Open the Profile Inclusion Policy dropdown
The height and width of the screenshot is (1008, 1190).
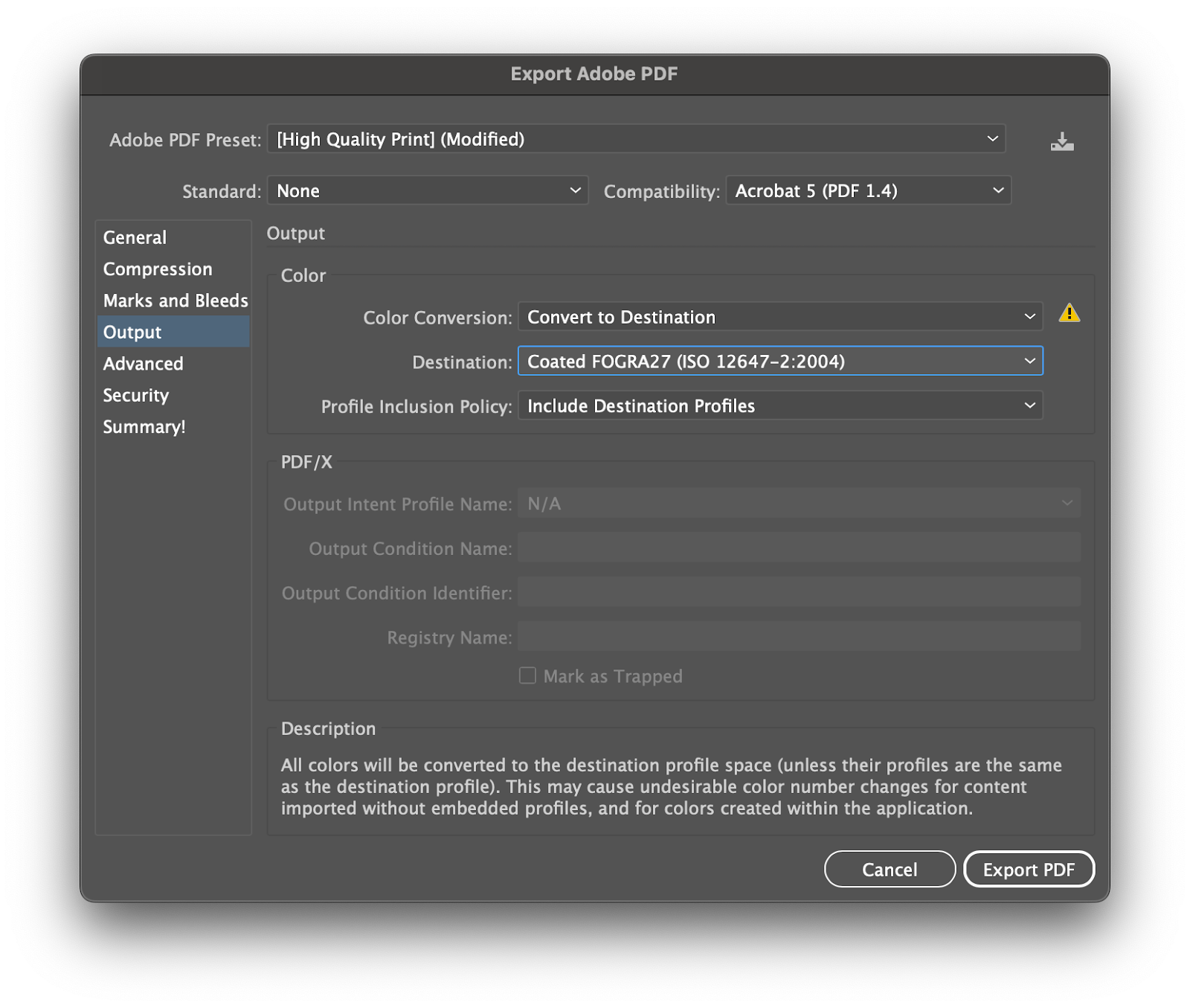780,406
